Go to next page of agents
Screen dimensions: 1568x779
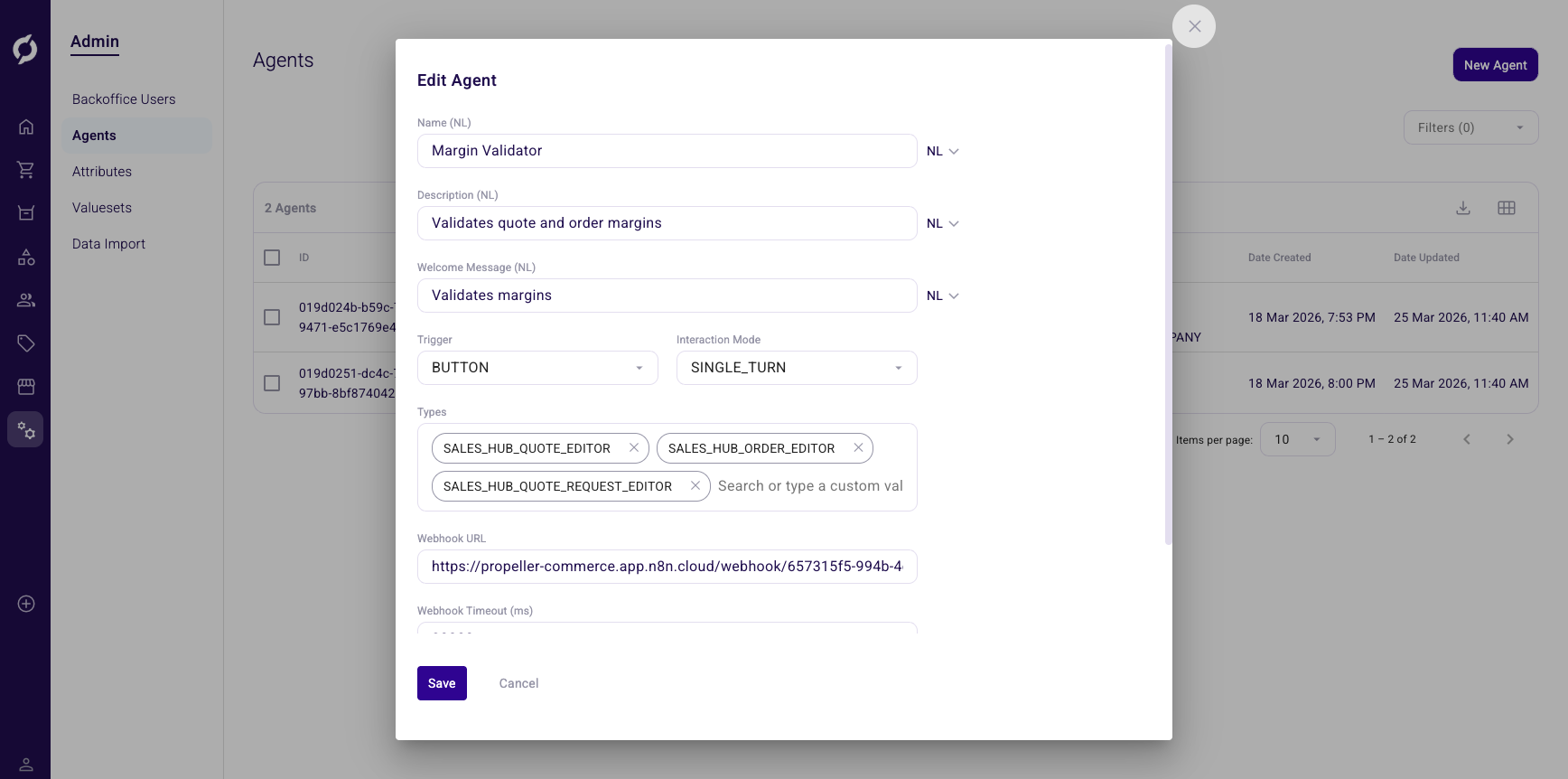click(1510, 439)
